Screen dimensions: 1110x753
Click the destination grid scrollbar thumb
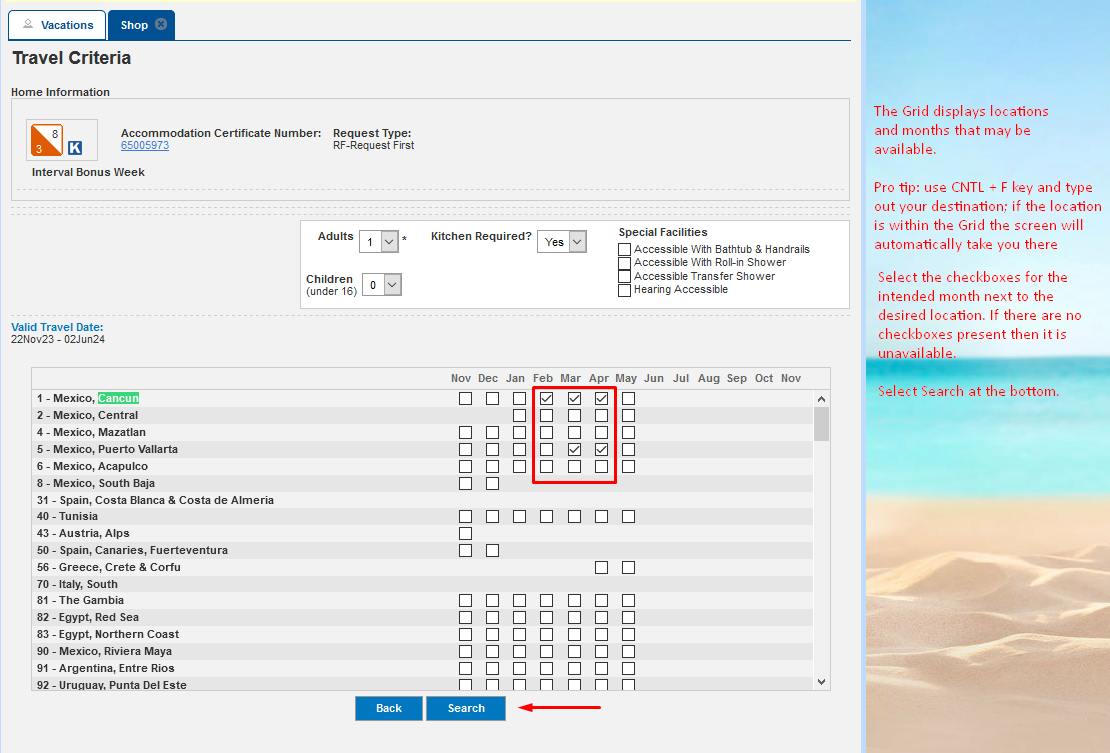point(821,424)
